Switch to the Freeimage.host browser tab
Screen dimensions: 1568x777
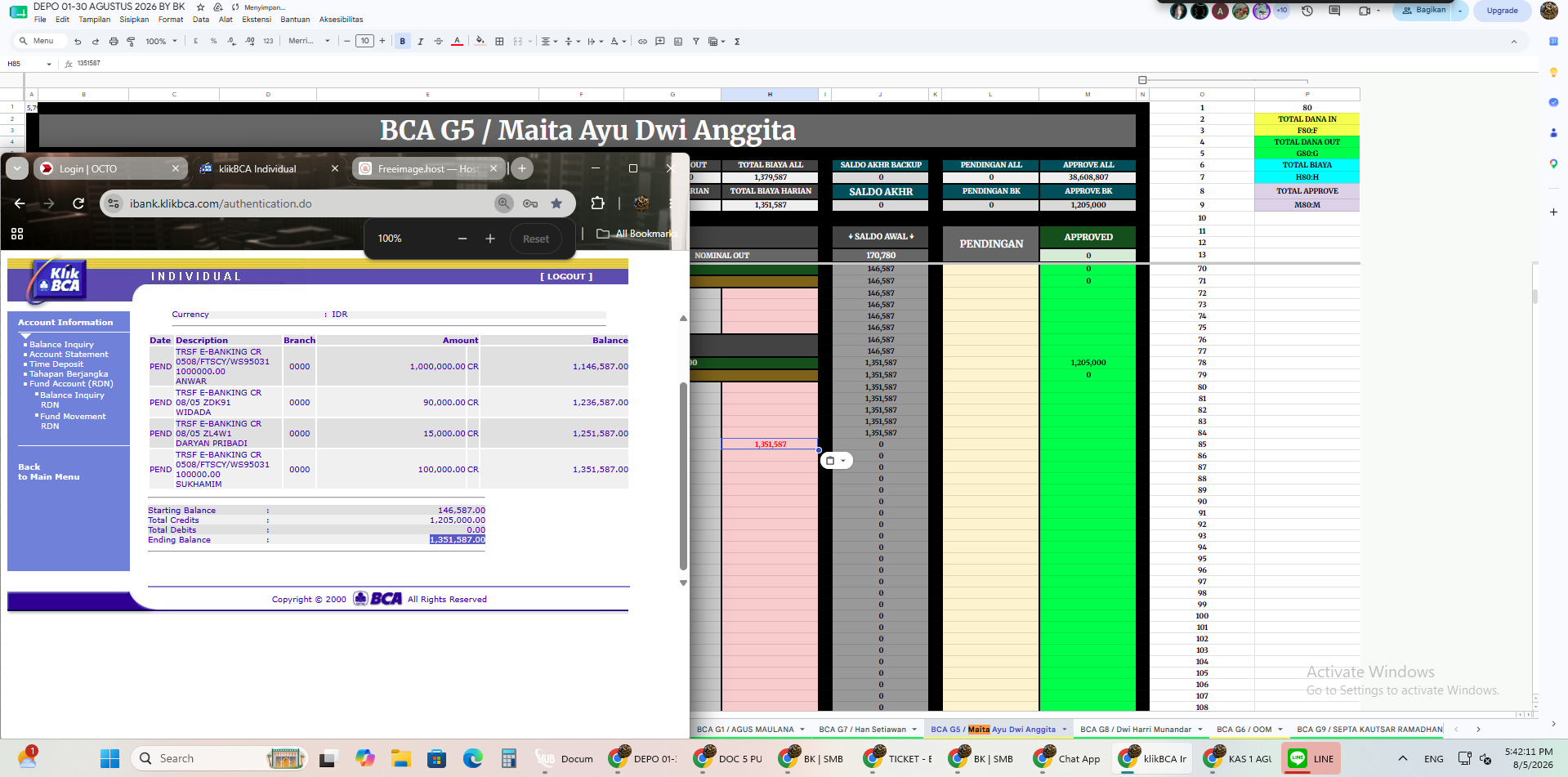(429, 168)
